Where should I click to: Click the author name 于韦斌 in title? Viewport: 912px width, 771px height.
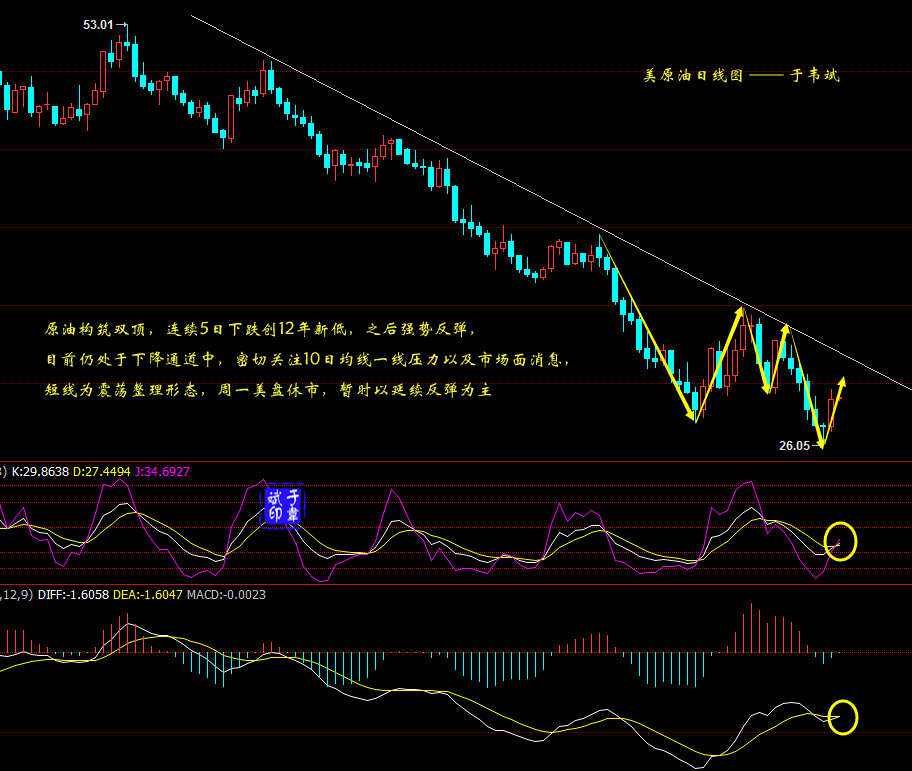816,75
